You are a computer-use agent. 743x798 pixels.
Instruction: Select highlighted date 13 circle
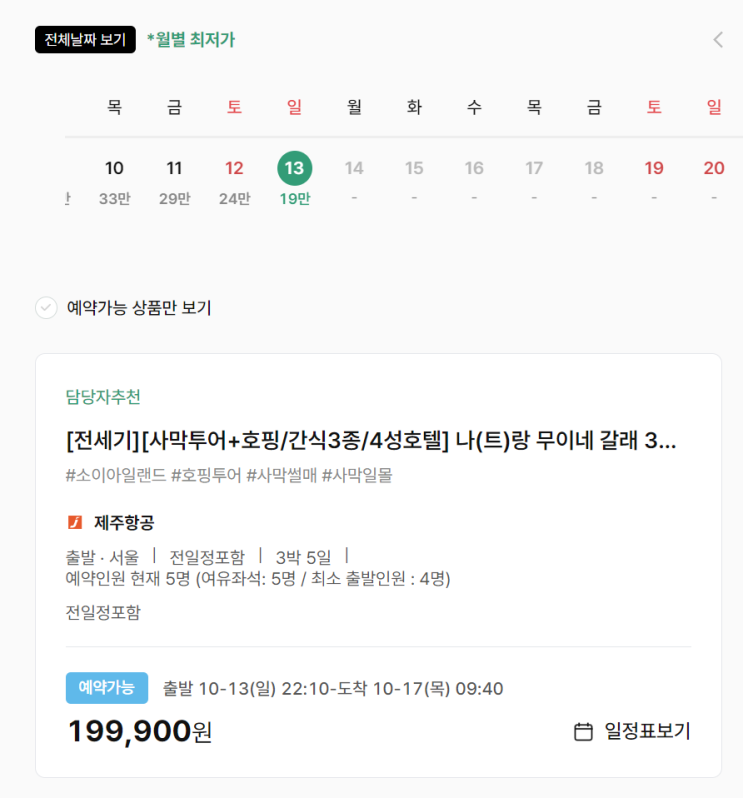[x=294, y=168]
